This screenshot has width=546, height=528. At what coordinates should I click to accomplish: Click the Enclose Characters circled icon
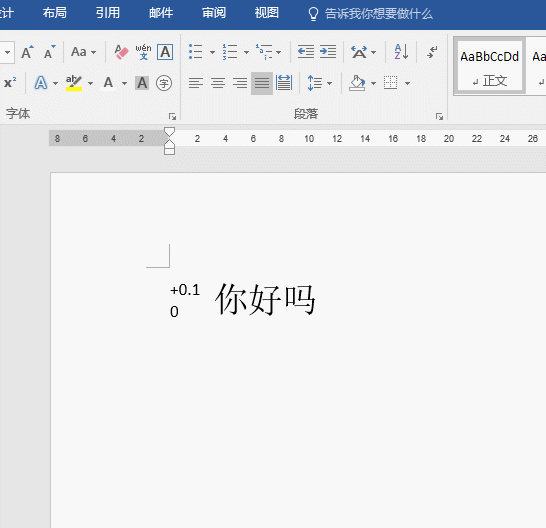(x=164, y=83)
